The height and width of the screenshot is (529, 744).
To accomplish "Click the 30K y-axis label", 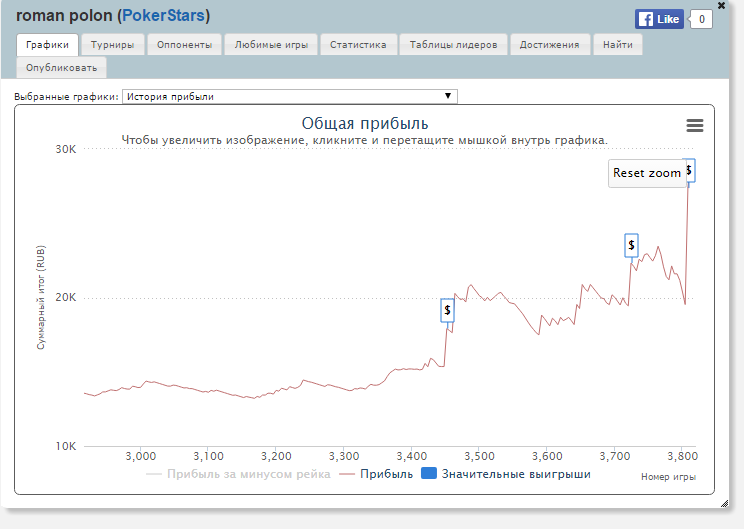I will (65, 149).
